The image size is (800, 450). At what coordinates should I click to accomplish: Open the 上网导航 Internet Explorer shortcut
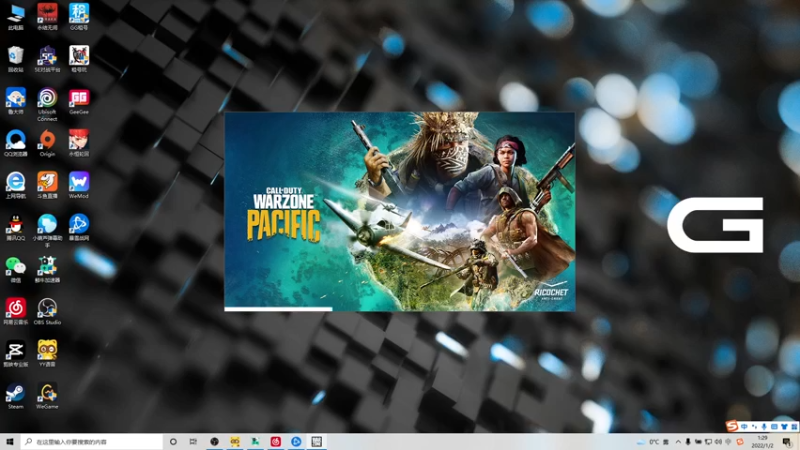pos(16,185)
